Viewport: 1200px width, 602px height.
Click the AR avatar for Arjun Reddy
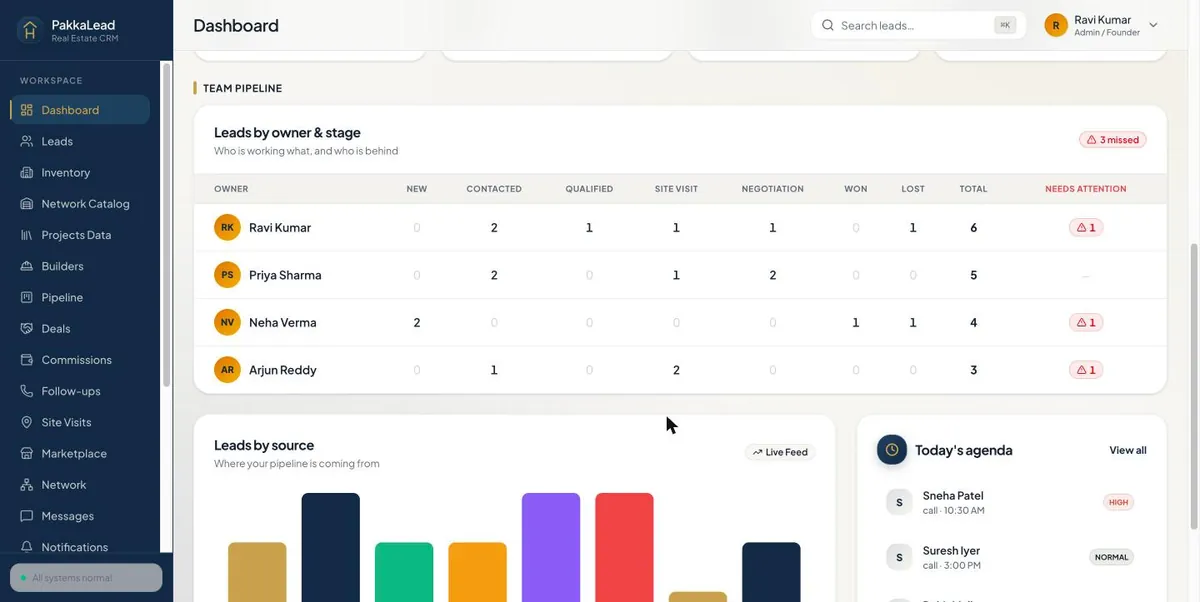pyautogui.click(x=228, y=370)
